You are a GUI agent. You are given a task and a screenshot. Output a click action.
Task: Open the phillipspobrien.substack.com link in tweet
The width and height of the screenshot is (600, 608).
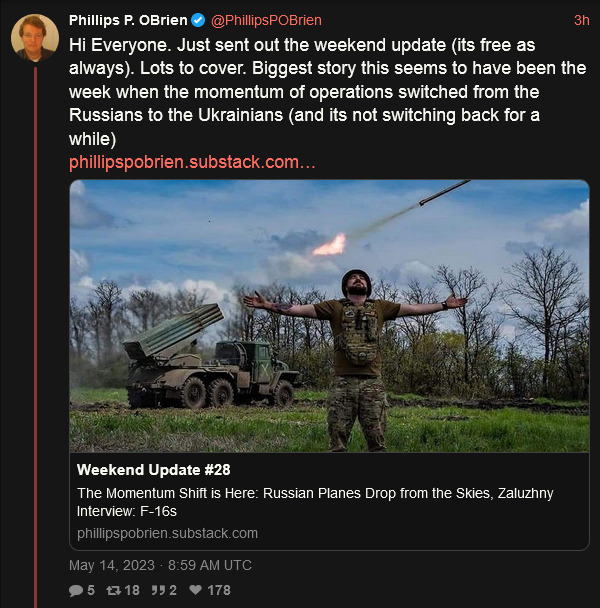(192, 162)
